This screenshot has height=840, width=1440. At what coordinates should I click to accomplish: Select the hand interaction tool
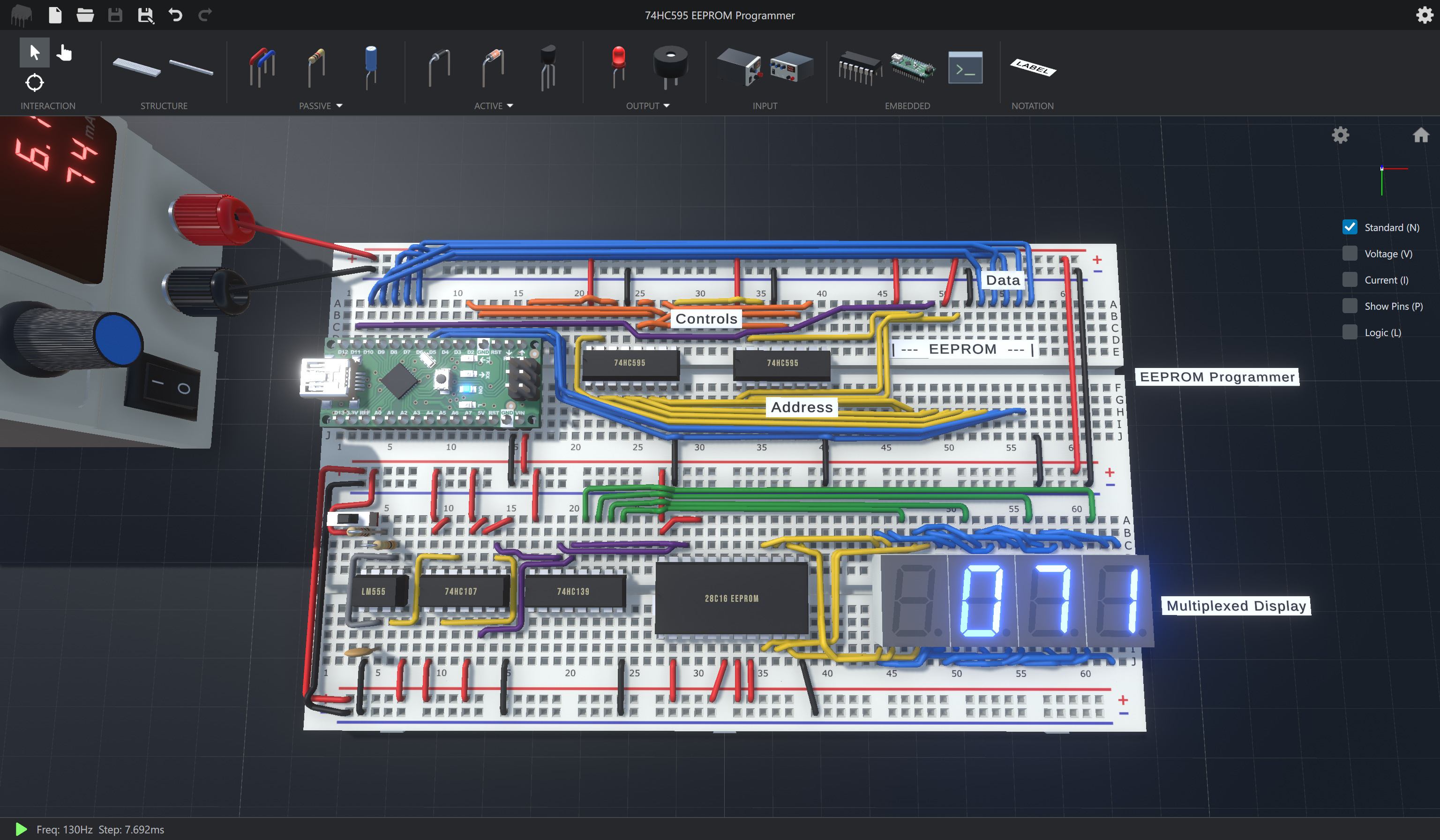(x=64, y=52)
